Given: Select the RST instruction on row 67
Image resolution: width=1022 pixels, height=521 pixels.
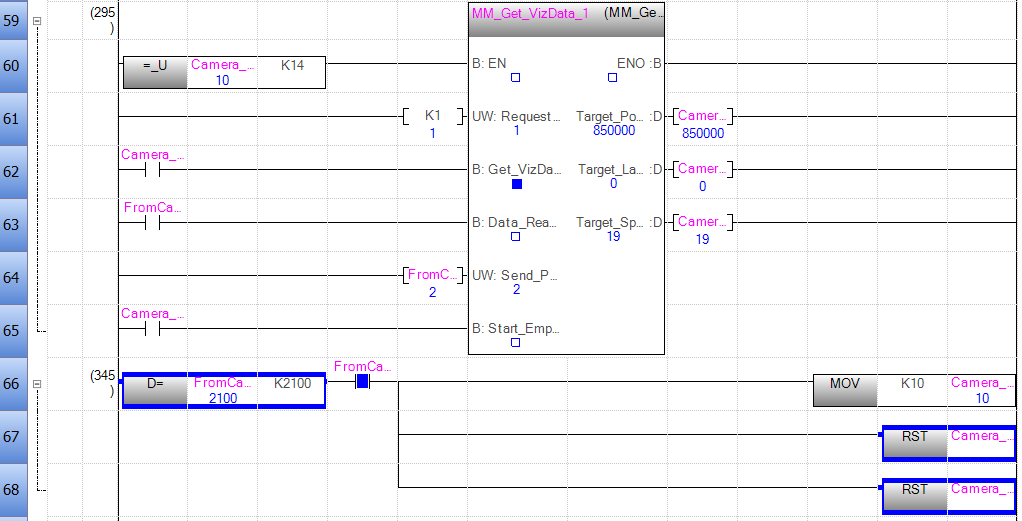Looking at the screenshot, I should click(x=914, y=443).
